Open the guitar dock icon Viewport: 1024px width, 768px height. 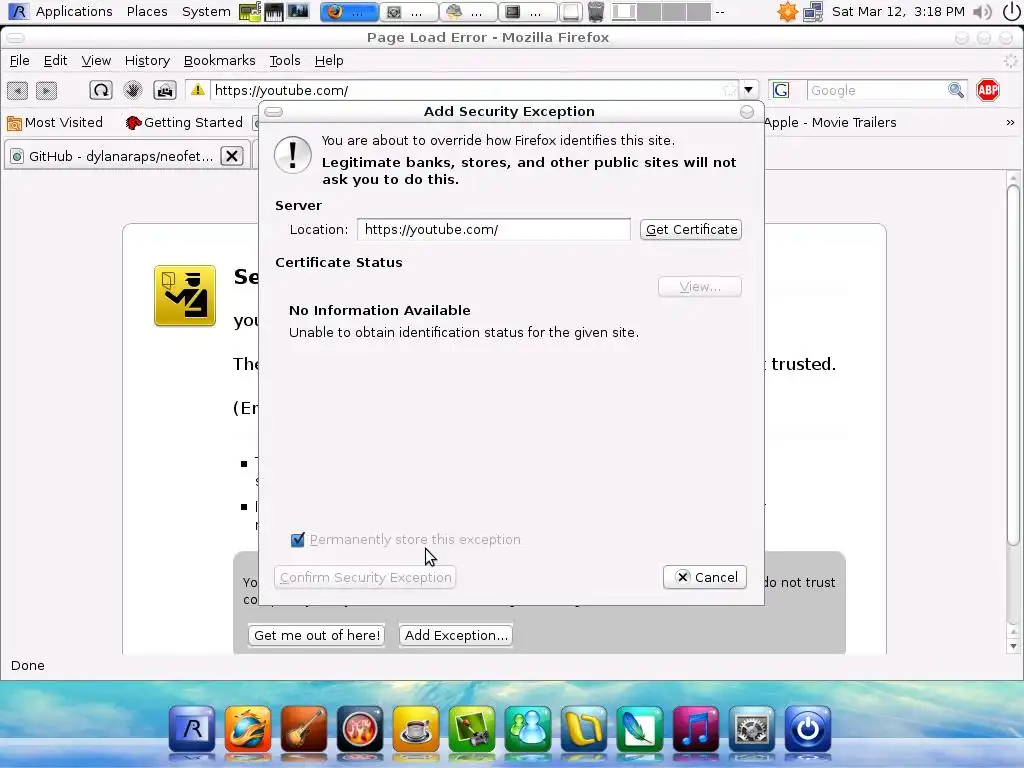(x=304, y=728)
